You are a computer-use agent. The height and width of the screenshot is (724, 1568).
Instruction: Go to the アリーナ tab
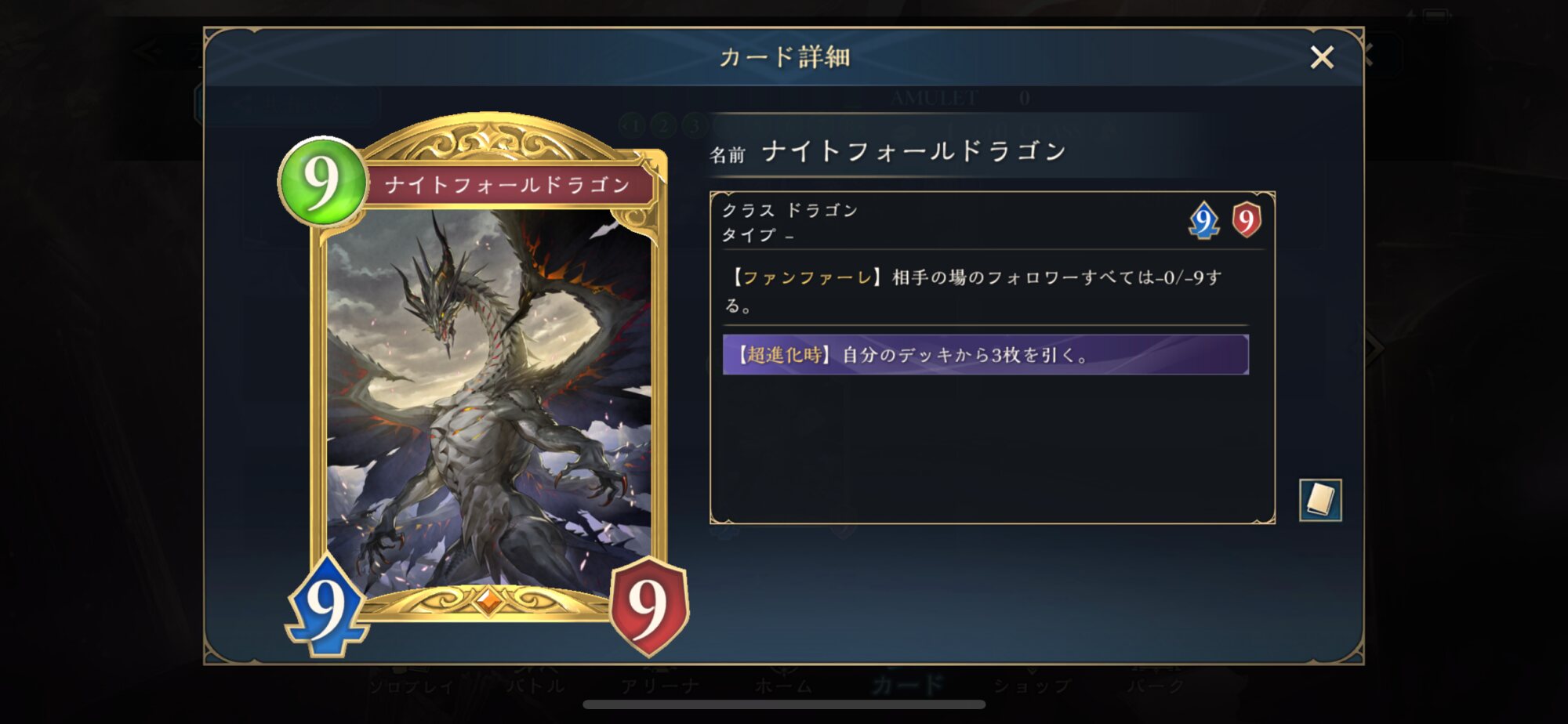pyautogui.click(x=659, y=684)
